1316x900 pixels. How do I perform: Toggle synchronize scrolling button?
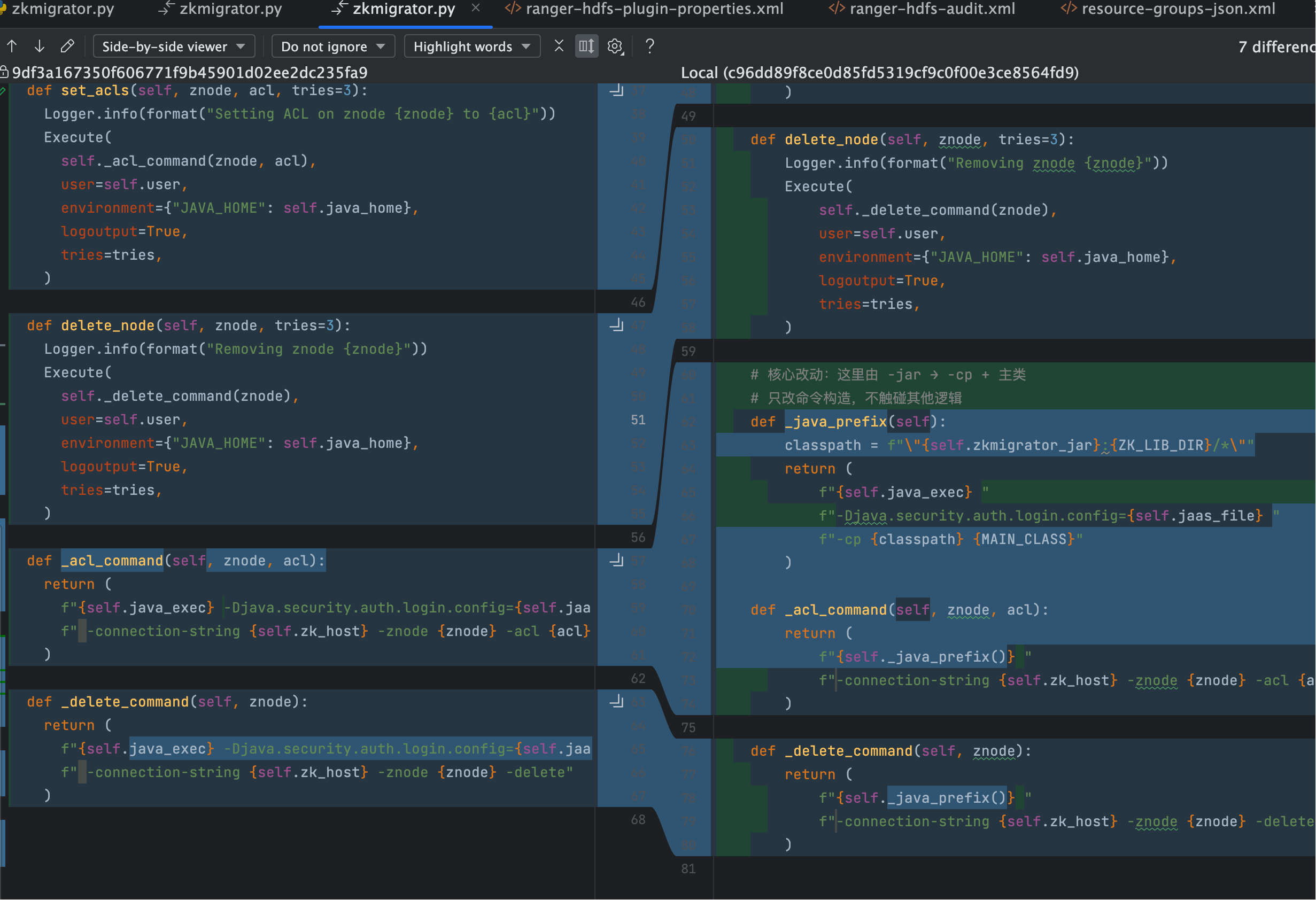pyautogui.click(x=587, y=46)
